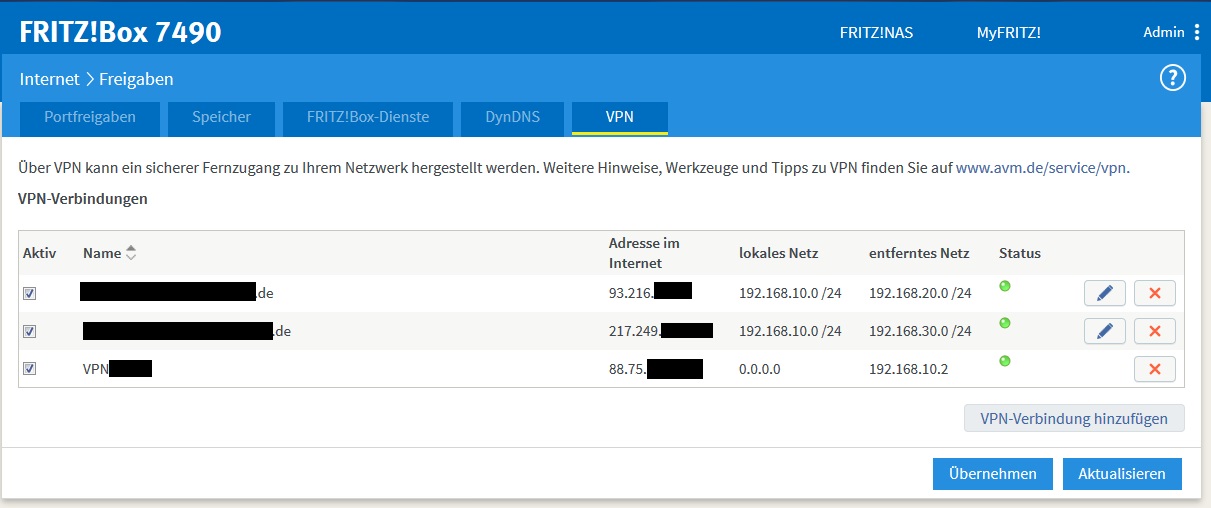Click the lokales Netz column header
This screenshot has height=508, width=1211.
coord(779,254)
